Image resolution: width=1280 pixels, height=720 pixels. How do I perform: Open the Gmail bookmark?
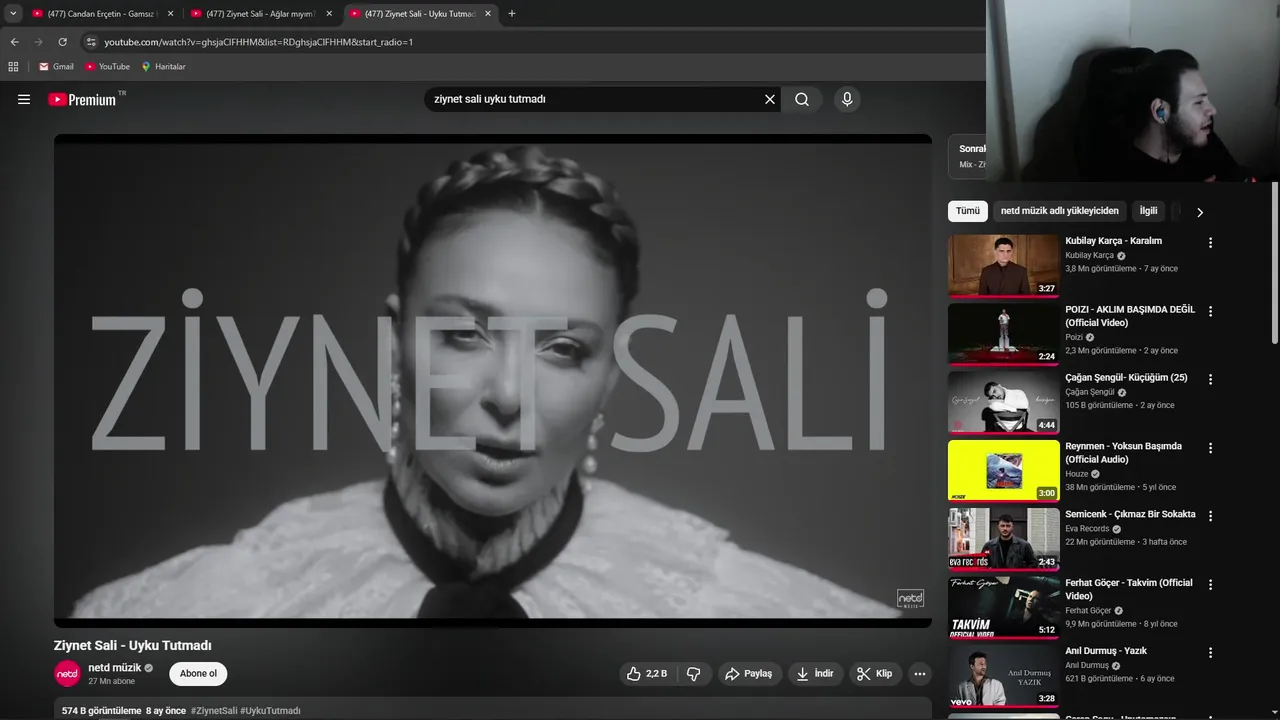(56, 67)
